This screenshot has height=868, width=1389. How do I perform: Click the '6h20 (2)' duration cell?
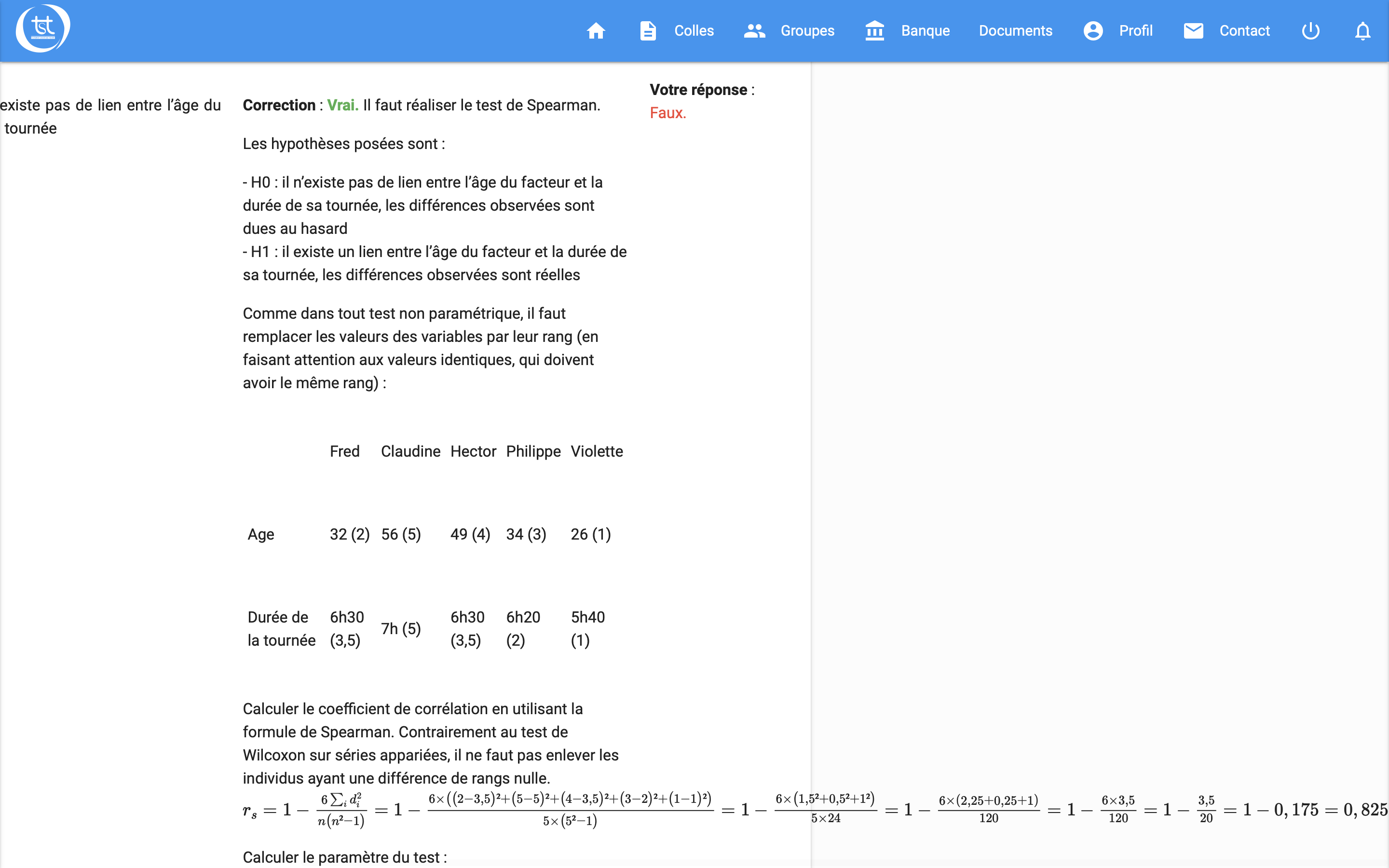[523, 629]
